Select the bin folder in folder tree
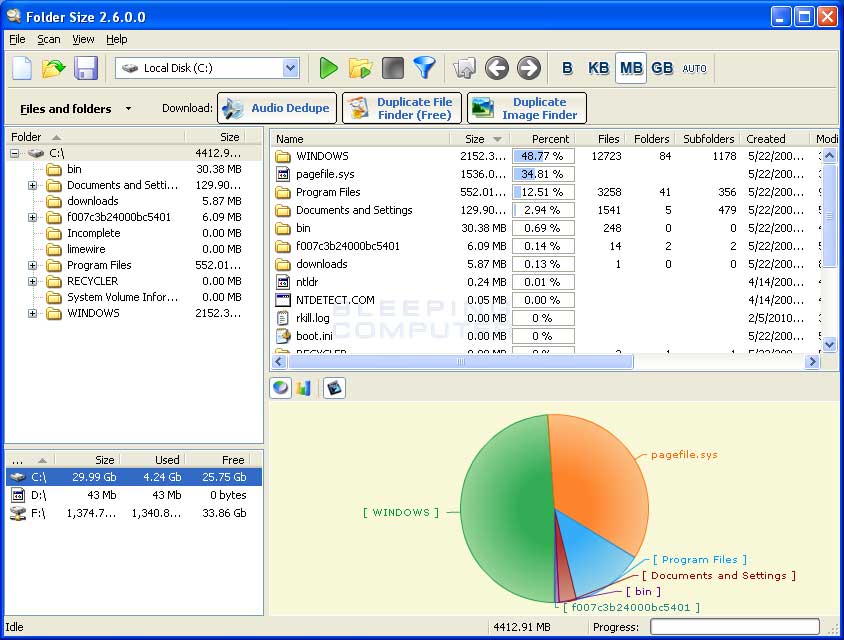The width and height of the screenshot is (844, 640). [74, 169]
